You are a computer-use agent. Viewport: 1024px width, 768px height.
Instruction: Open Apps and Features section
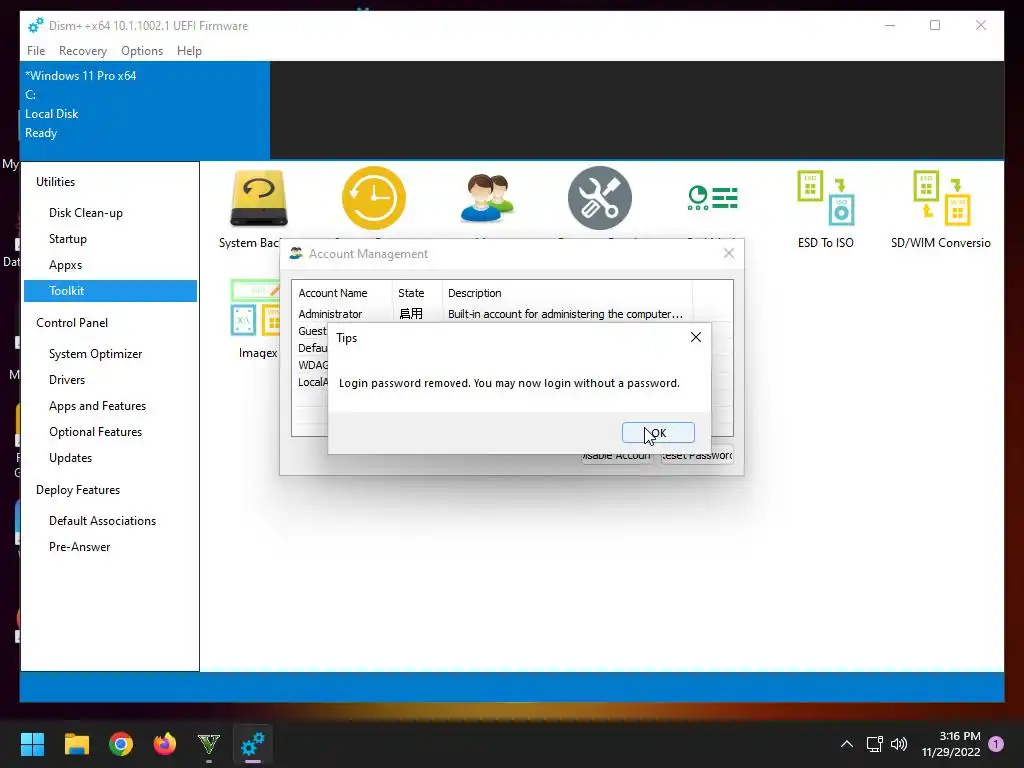click(x=110, y=406)
